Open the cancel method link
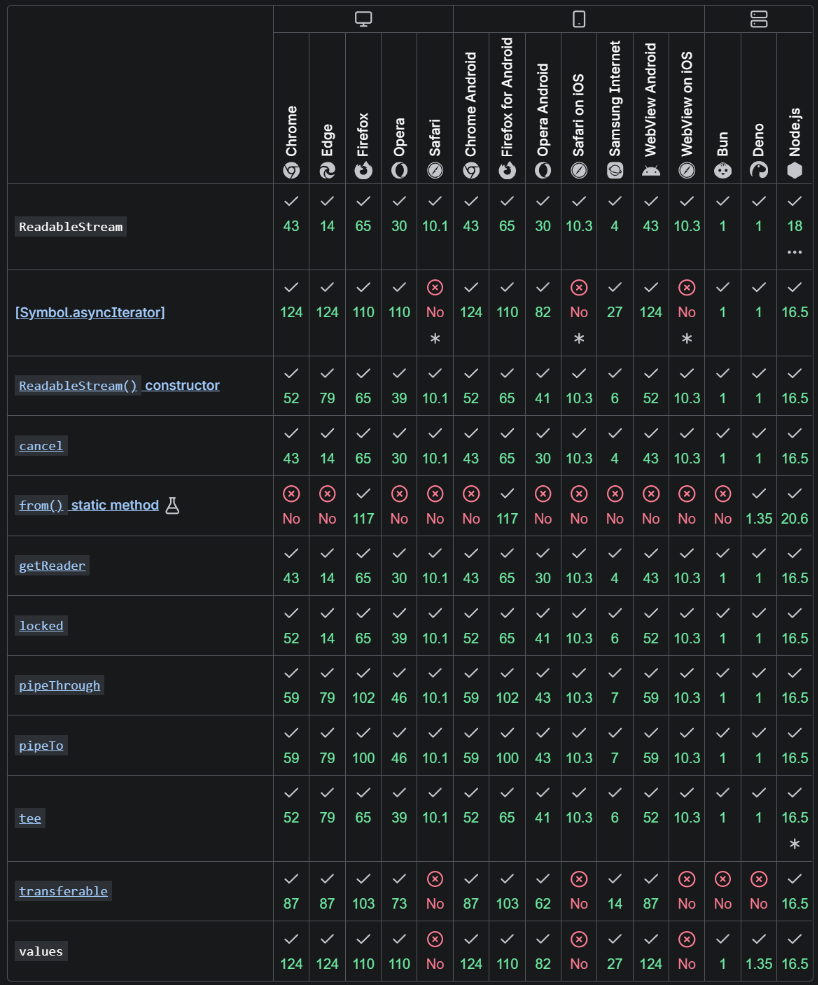Screen dimensions: 818x985 pos(41,446)
